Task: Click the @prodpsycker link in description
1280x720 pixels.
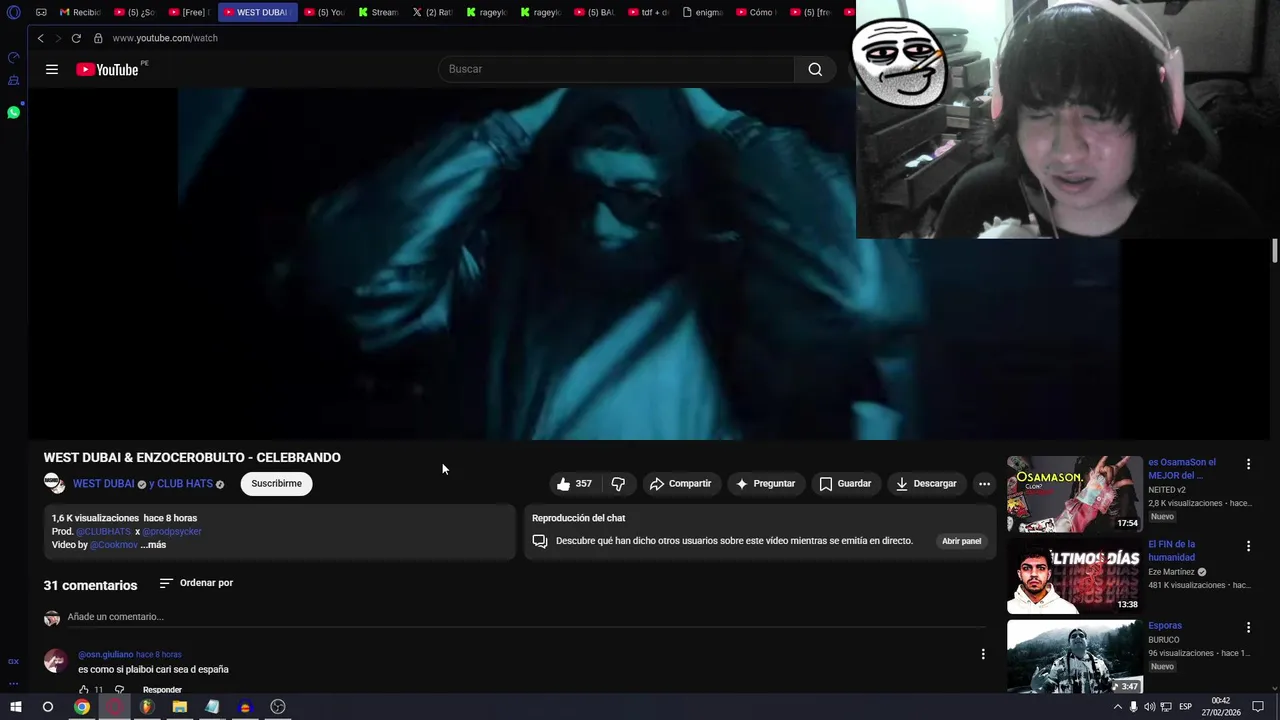Action: click(x=172, y=532)
